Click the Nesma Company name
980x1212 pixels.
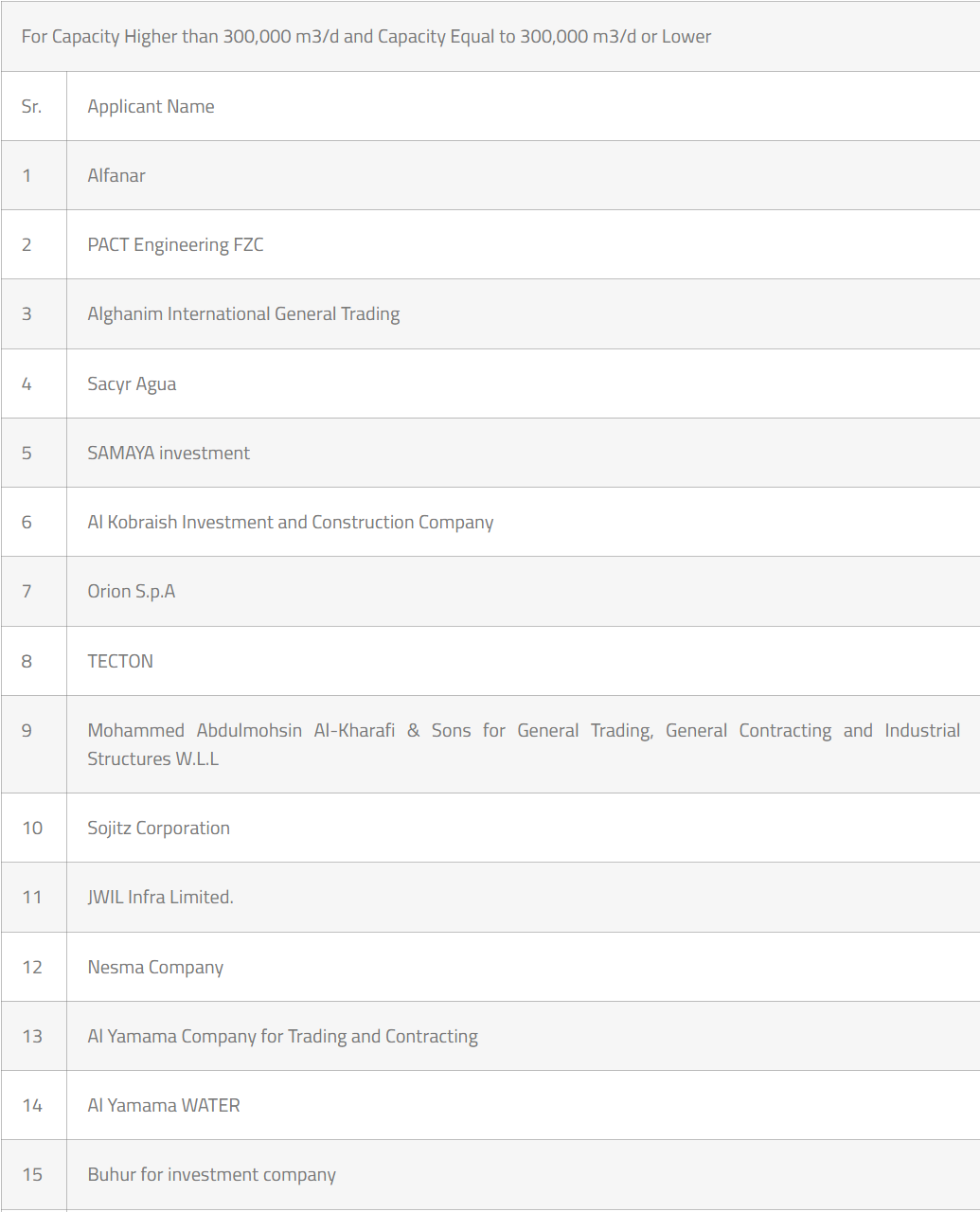[x=156, y=968]
